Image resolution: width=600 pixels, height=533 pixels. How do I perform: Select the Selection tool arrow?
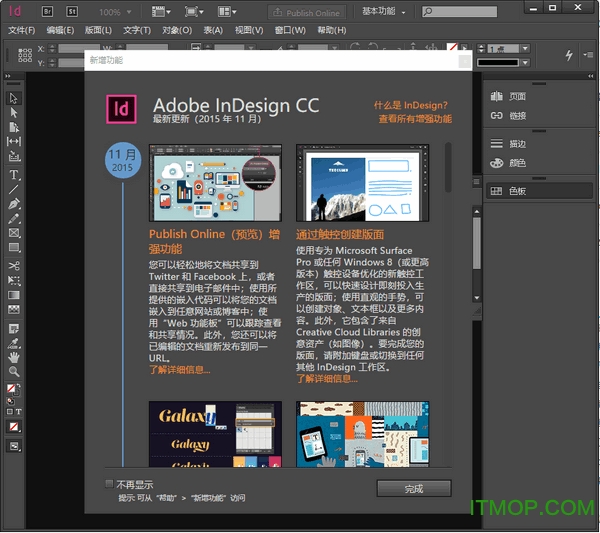click(13, 98)
